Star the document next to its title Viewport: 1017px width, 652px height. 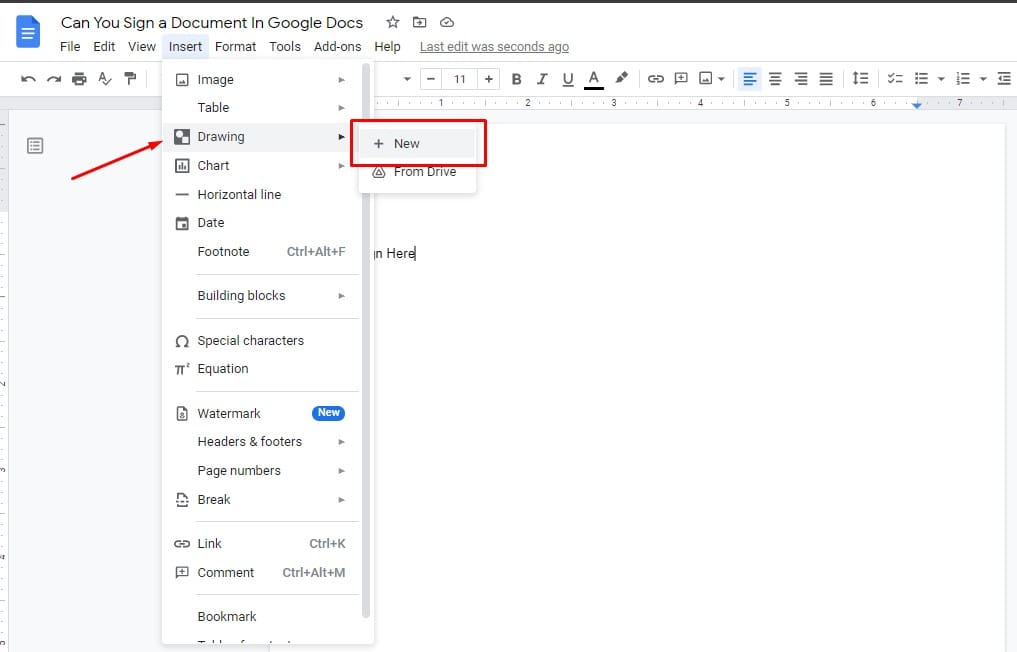(x=392, y=21)
